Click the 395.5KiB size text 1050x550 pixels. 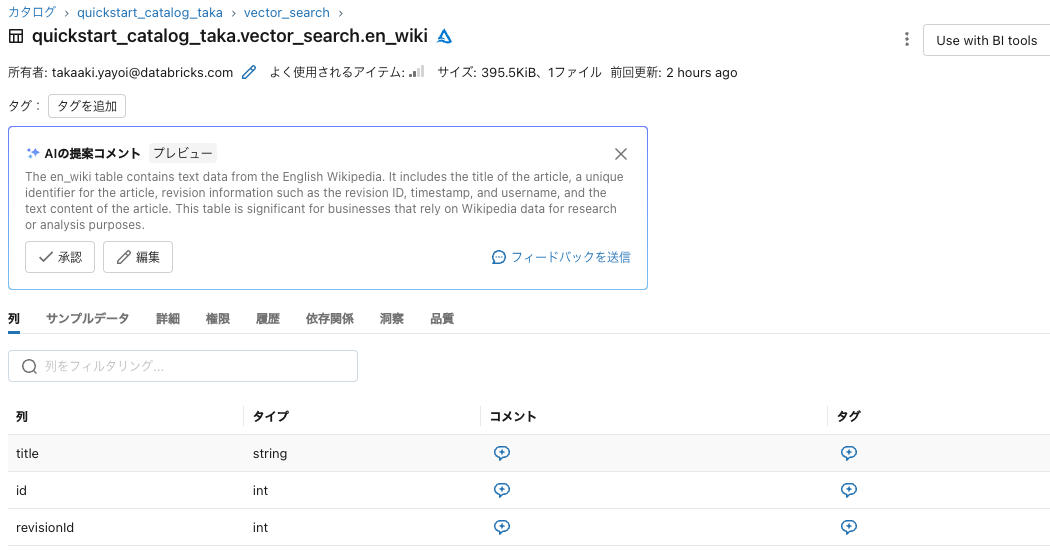509,72
